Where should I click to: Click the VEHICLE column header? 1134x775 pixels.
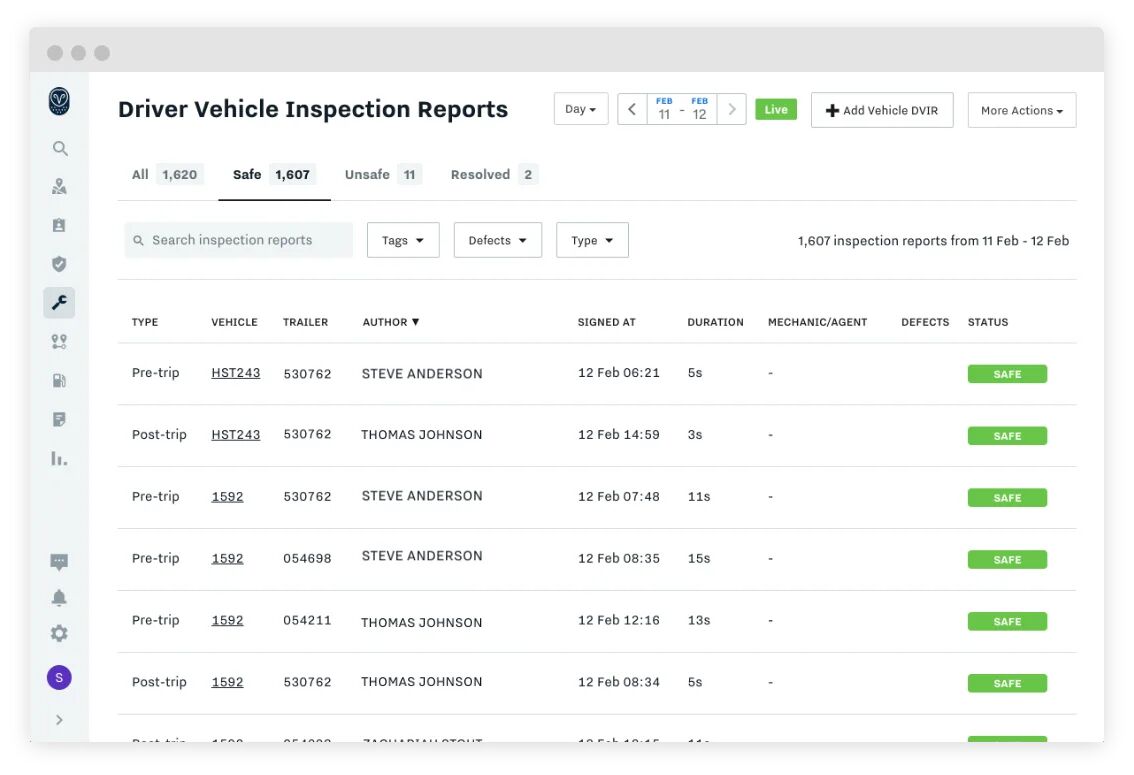tap(234, 322)
